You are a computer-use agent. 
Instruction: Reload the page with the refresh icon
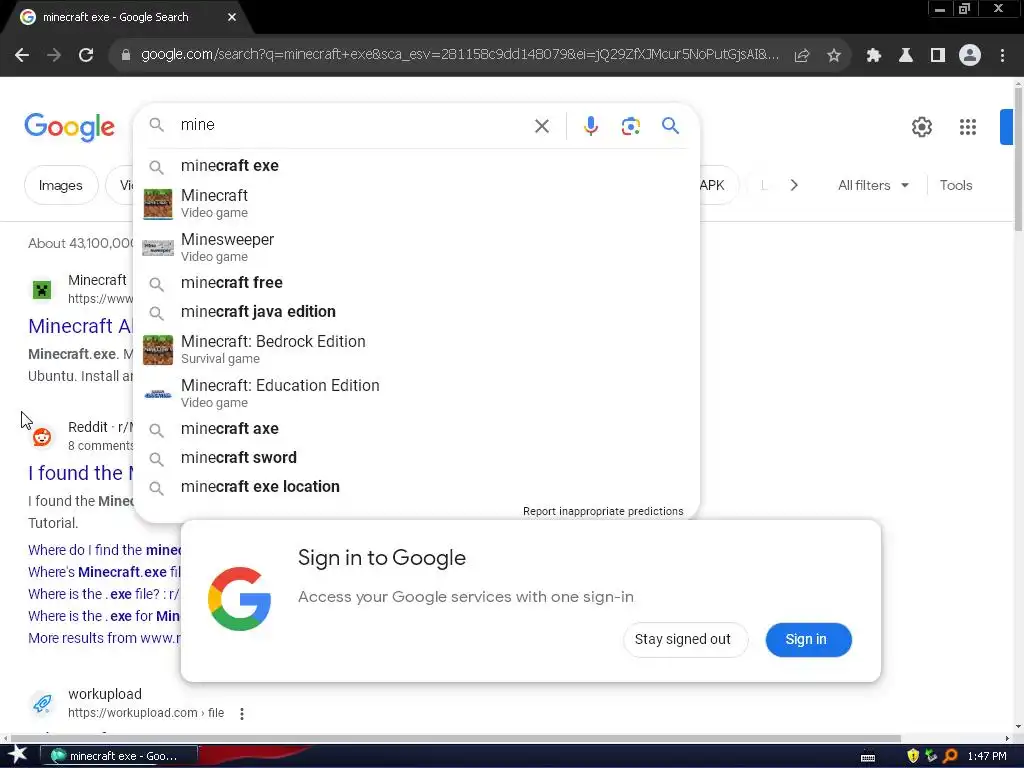click(x=86, y=56)
